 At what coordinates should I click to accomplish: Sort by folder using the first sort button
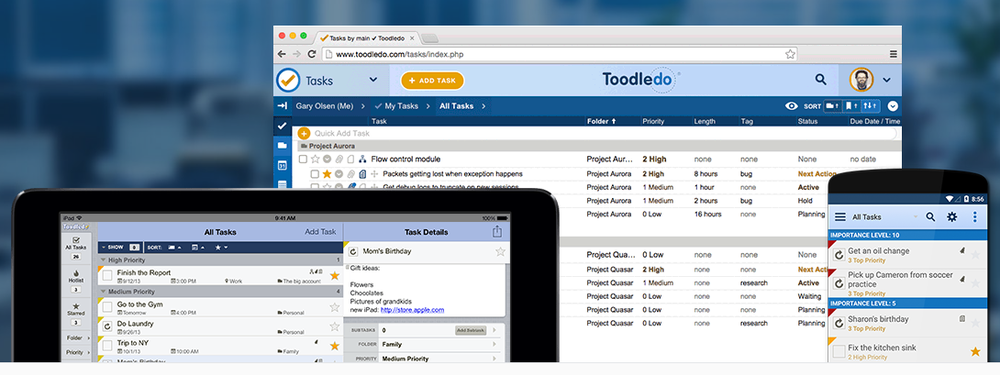click(x=832, y=106)
